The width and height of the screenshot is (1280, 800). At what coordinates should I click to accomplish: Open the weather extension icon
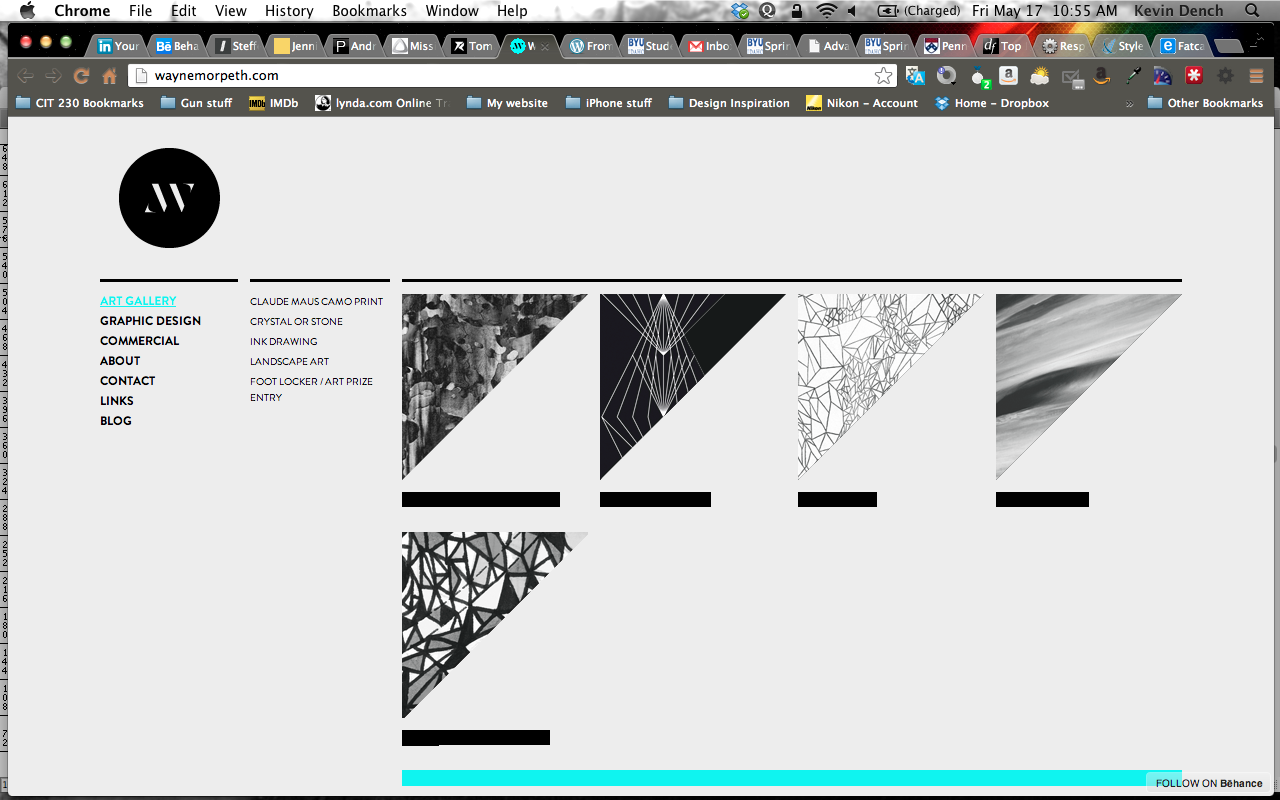(x=1040, y=76)
